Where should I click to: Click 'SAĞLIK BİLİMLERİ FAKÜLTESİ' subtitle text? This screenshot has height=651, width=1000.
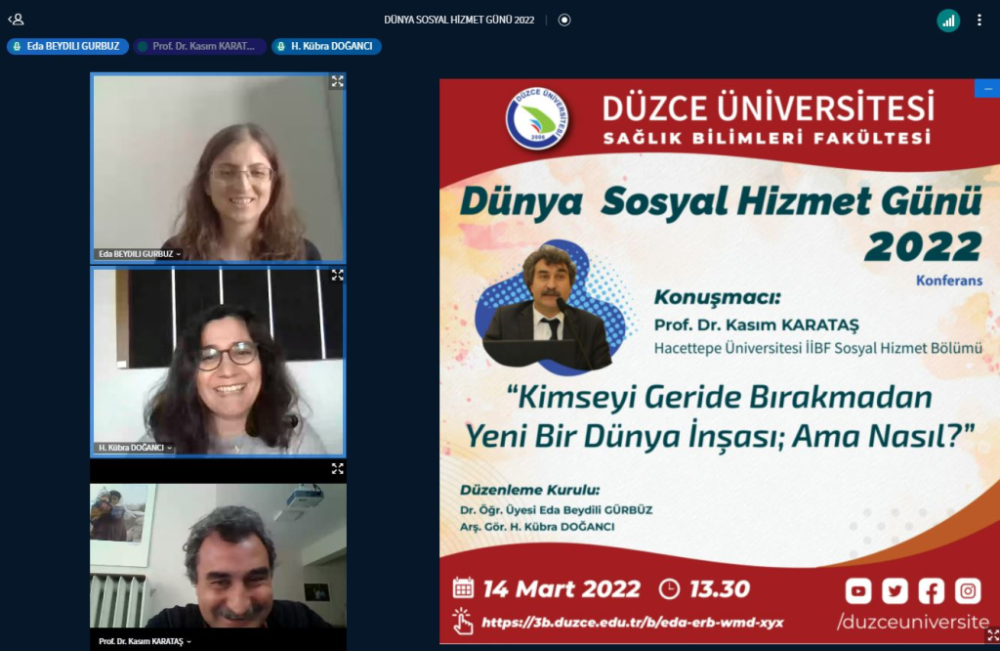767,138
